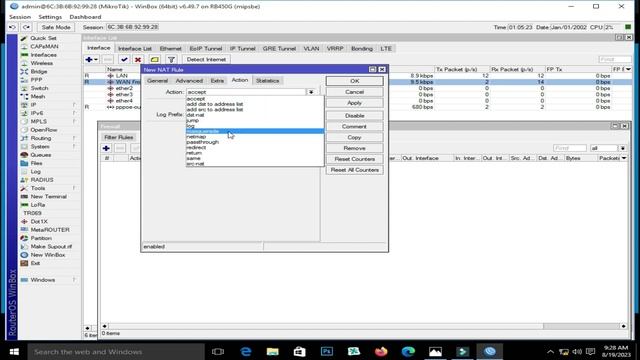Image resolution: width=640 pixels, height=360 pixels.
Task: Open Files in the sidebar
Action: click(36, 163)
